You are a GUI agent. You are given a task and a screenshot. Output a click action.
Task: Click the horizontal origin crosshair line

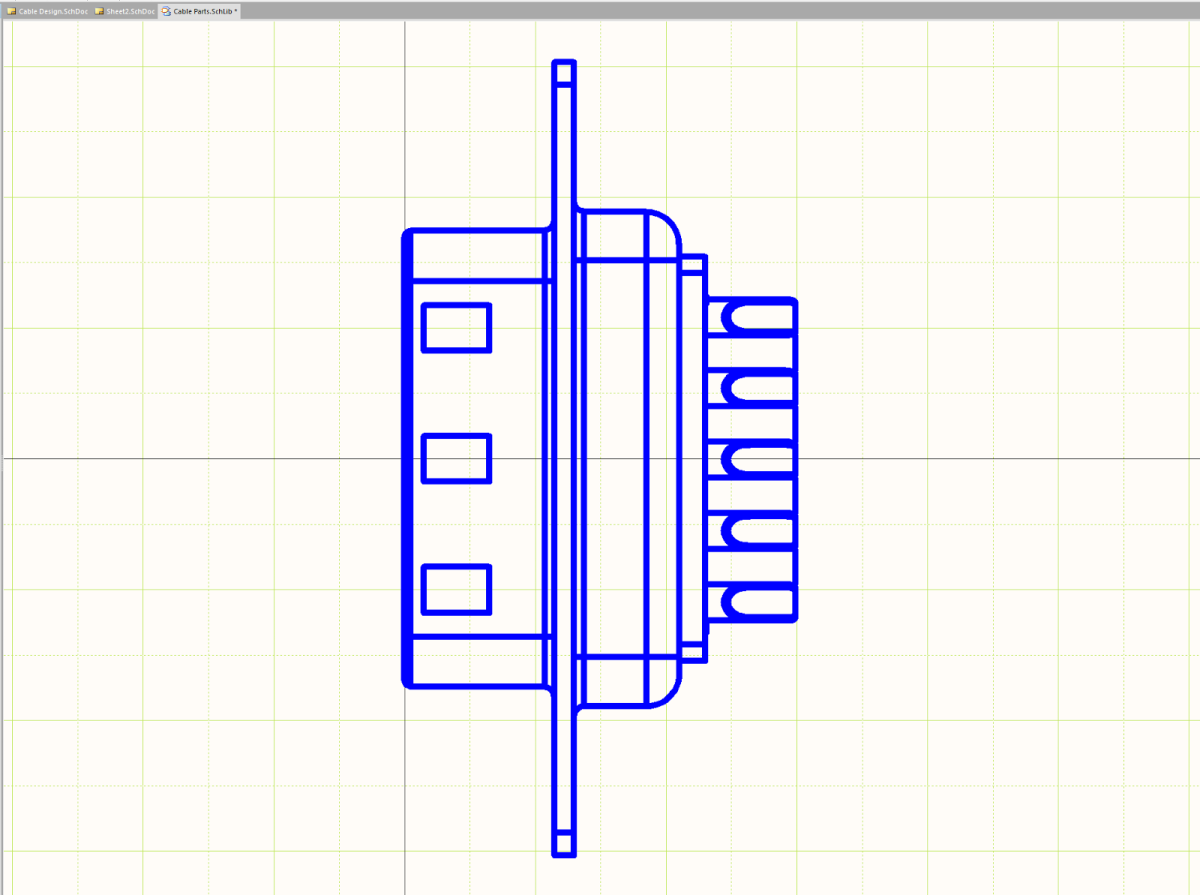(x=200, y=456)
